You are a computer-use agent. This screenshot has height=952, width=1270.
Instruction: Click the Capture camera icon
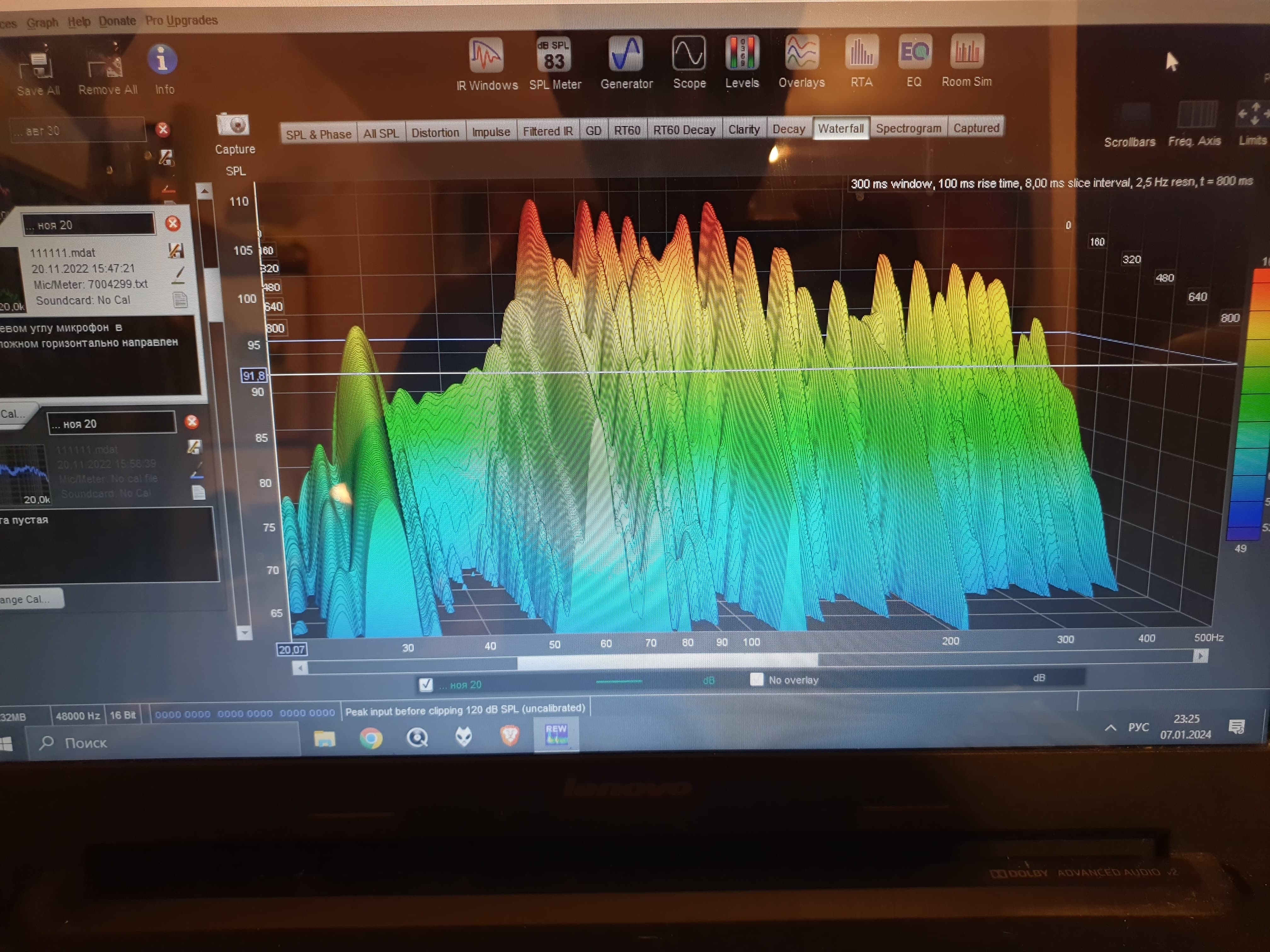tap(232, 125)
